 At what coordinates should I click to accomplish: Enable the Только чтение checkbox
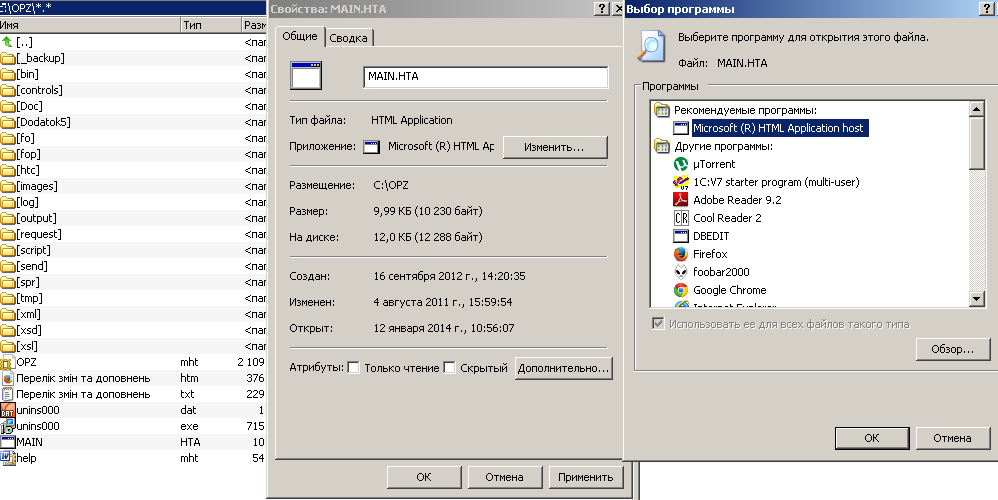click(353, 368)
